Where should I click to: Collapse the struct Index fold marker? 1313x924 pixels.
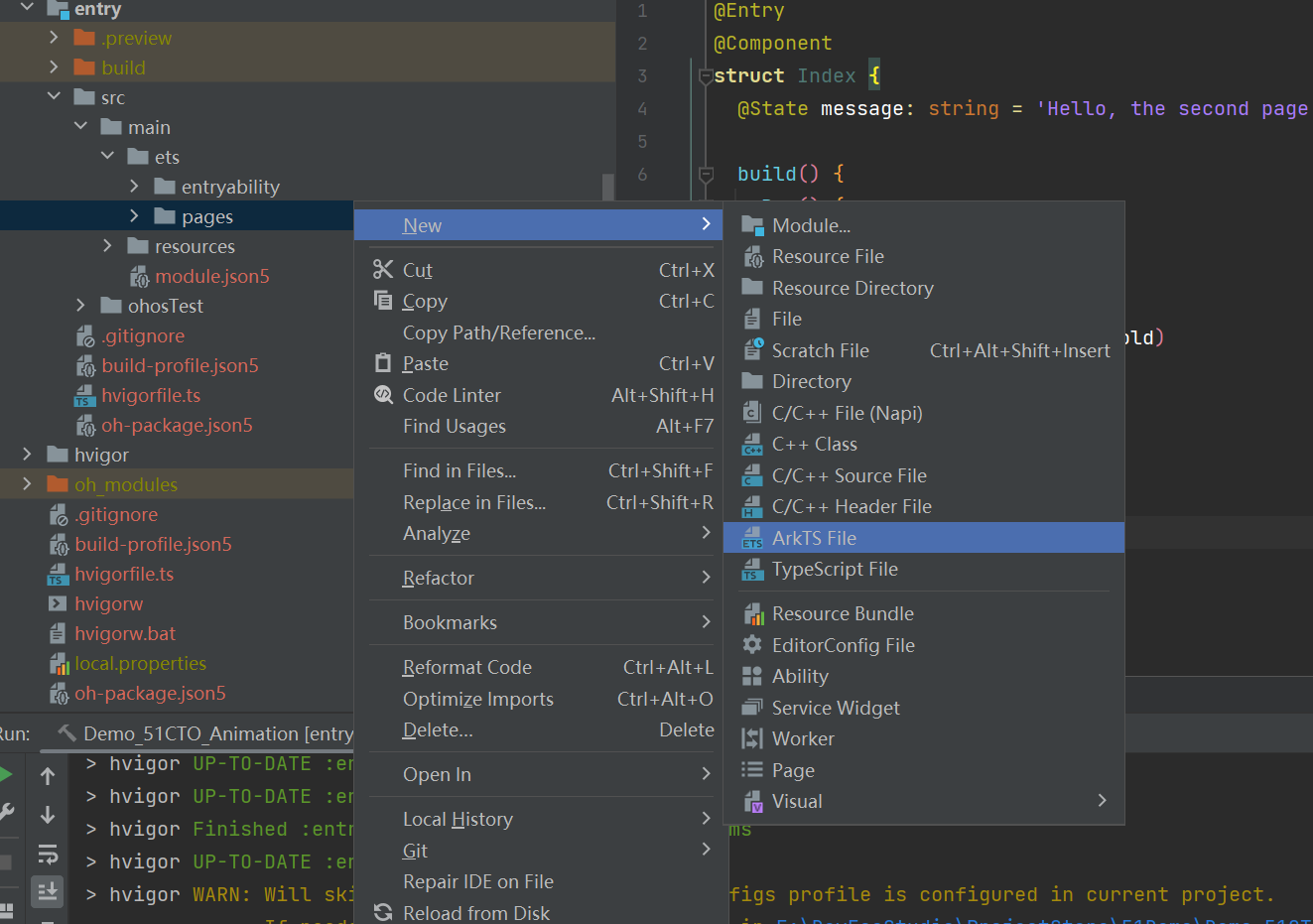coord(706,75)
